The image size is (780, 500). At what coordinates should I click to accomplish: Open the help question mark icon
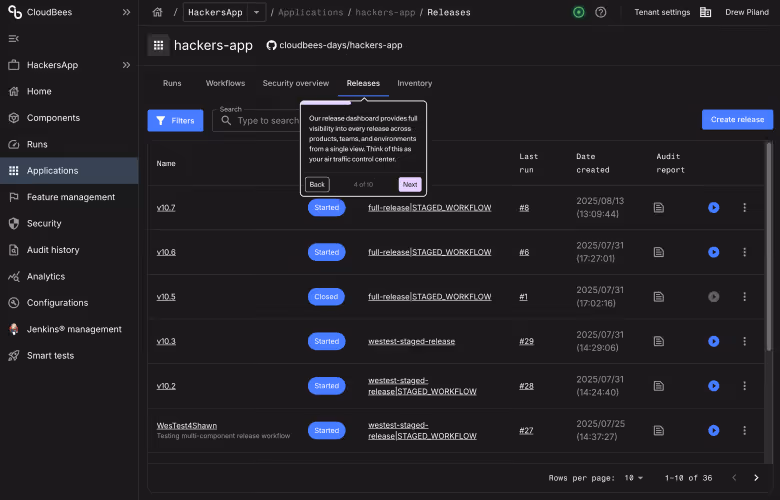pos(600,12)
